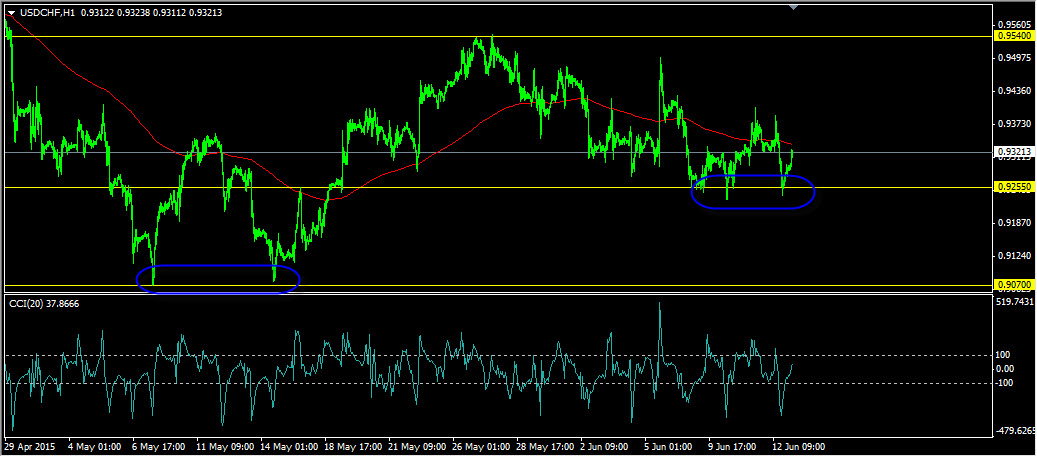This screenshot has width=1037, height=457.
Task: Click the 0.91870 price scale value
Action: 1015,222
